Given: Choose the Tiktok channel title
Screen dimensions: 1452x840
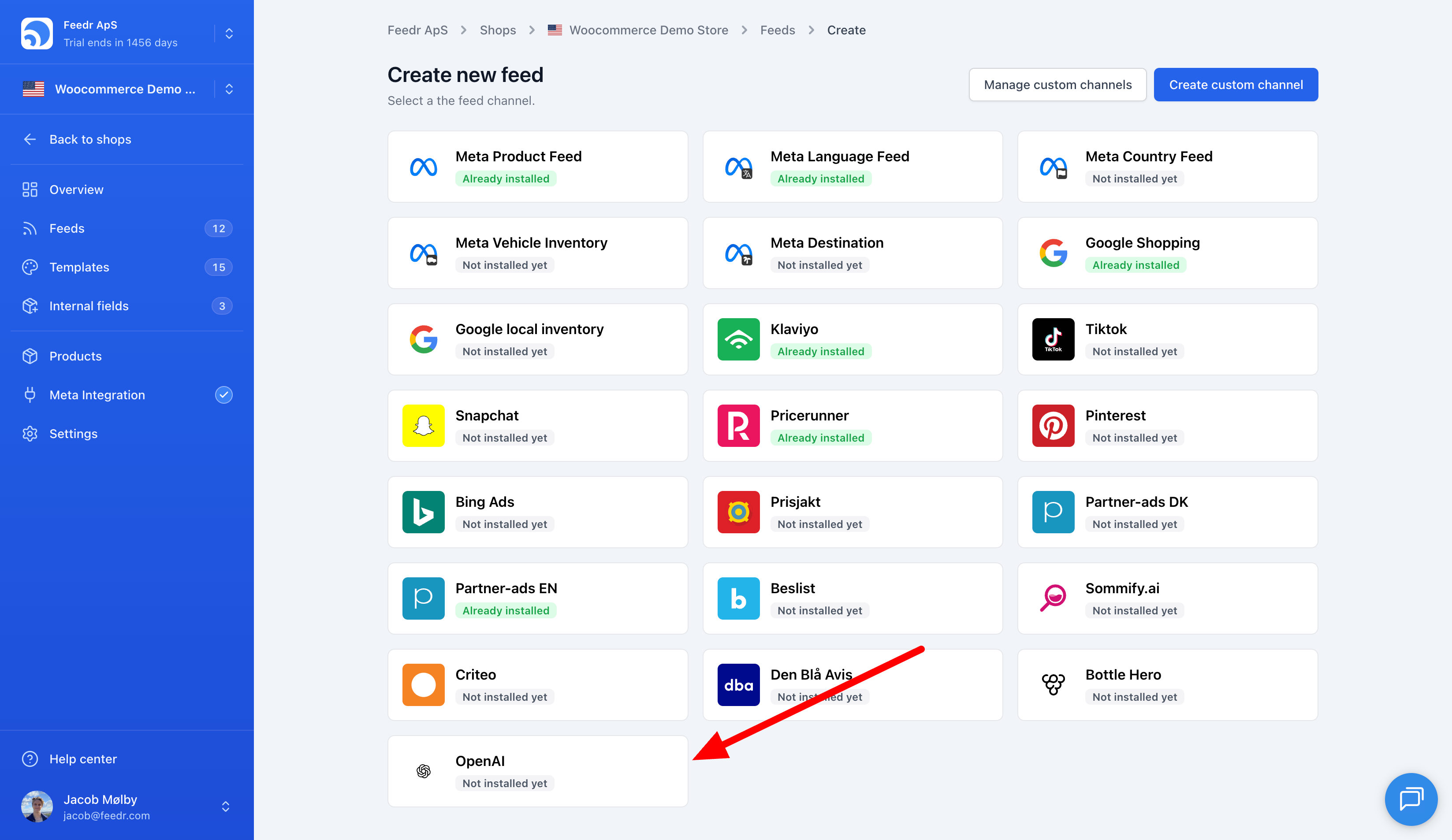Looking at the screenshot, I should tap(1106, 329).
